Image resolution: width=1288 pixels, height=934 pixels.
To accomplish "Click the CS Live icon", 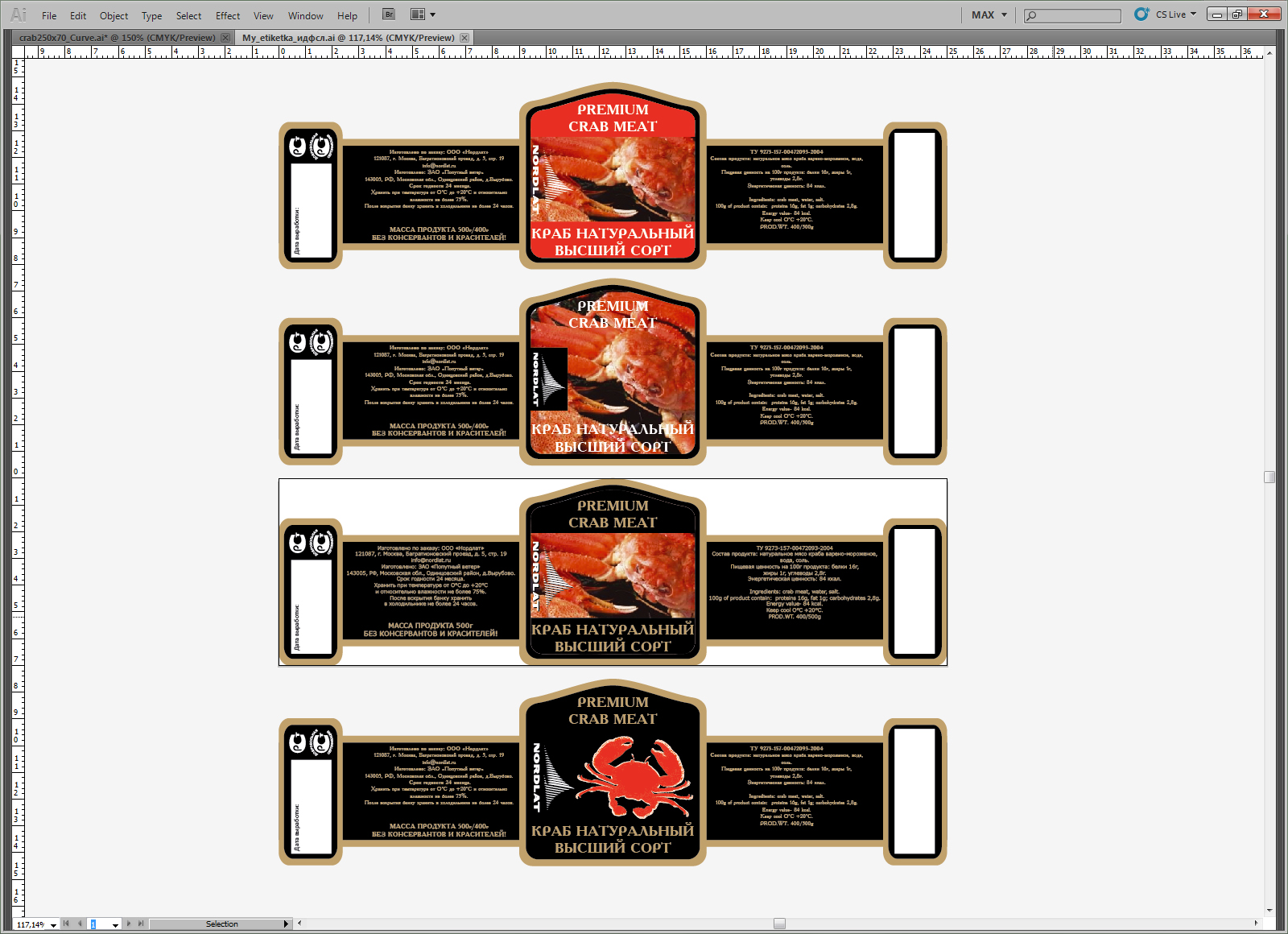I will click(x=1141, y=14).
